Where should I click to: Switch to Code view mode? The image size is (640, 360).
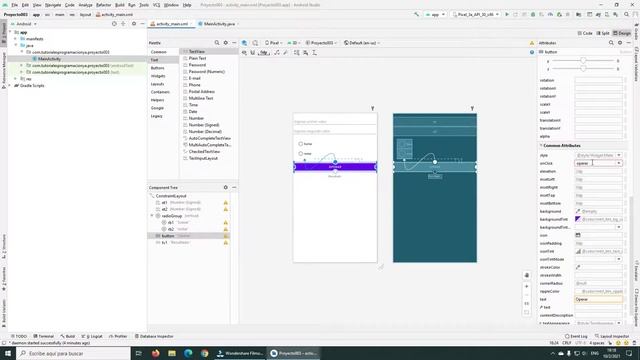coord(585,33)
